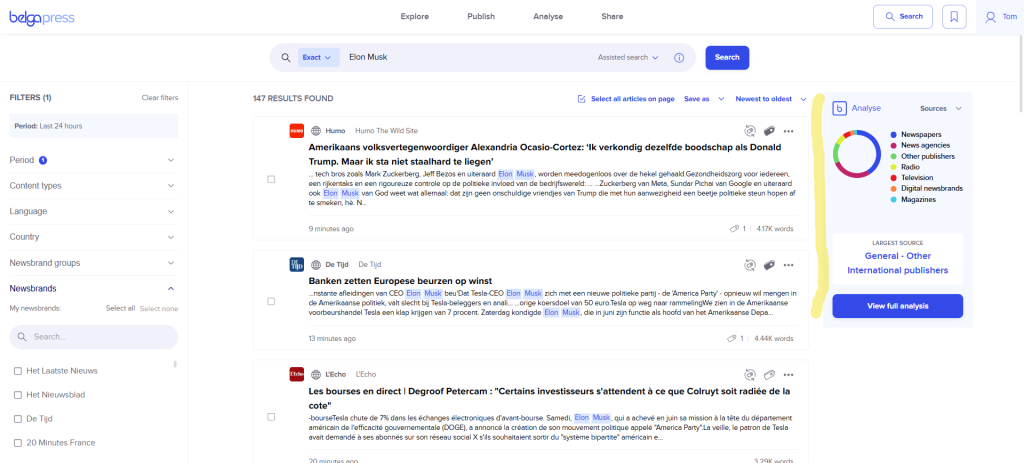
Task: Open the Newest to oldest sort dropdown
Action: [771, 99]
